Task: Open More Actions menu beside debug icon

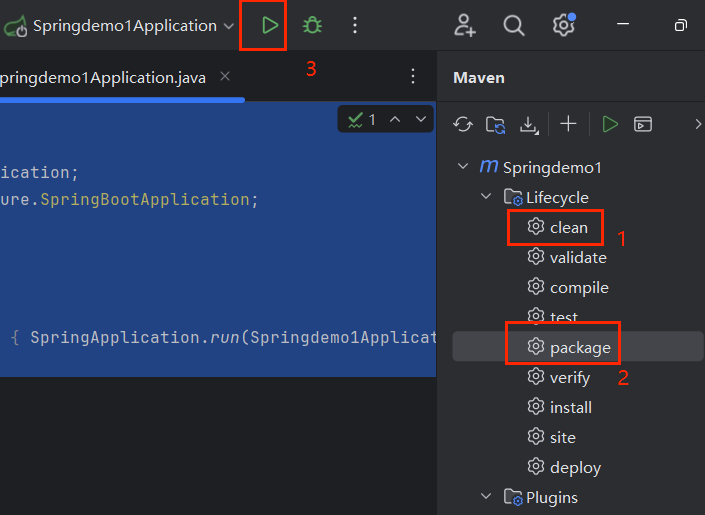Action: tap(355, 25)
